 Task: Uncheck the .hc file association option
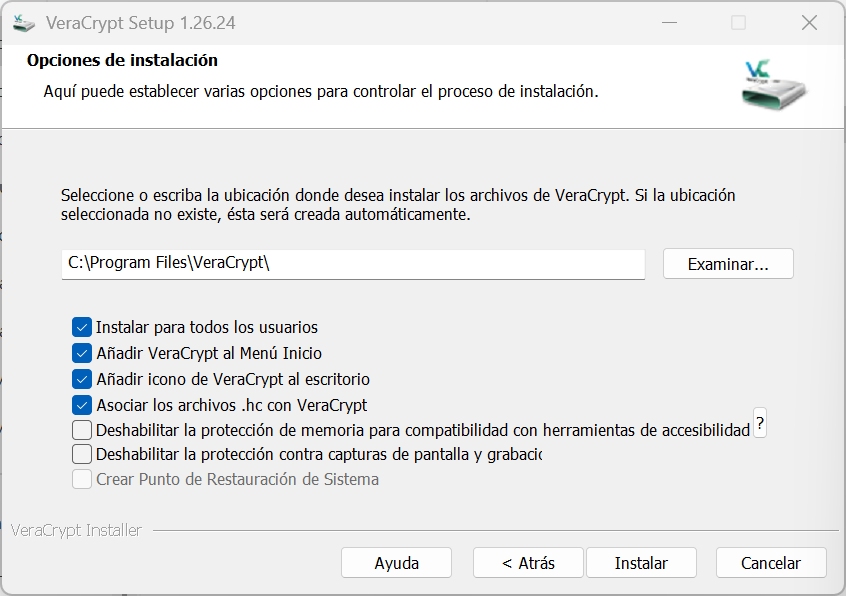[x=81, y=405]
